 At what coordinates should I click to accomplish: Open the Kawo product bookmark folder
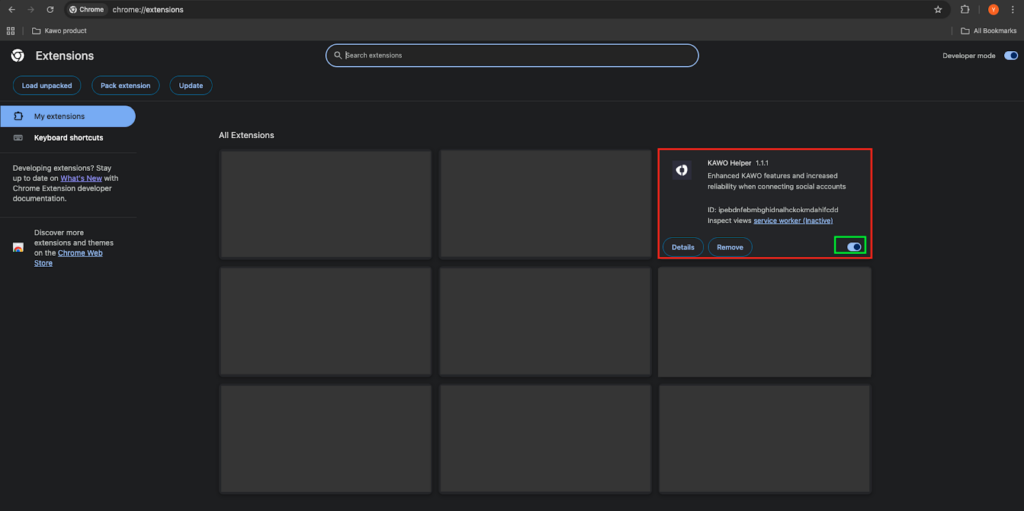pos(60,31)
